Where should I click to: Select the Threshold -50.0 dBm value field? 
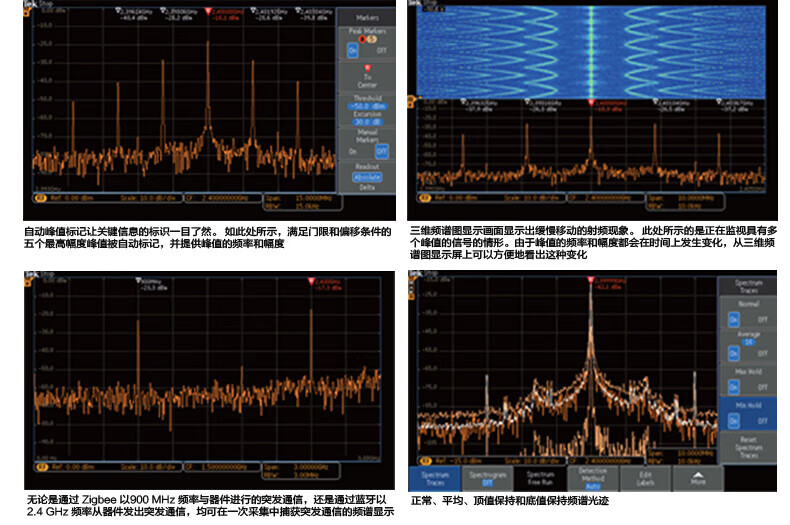(366, 105)
